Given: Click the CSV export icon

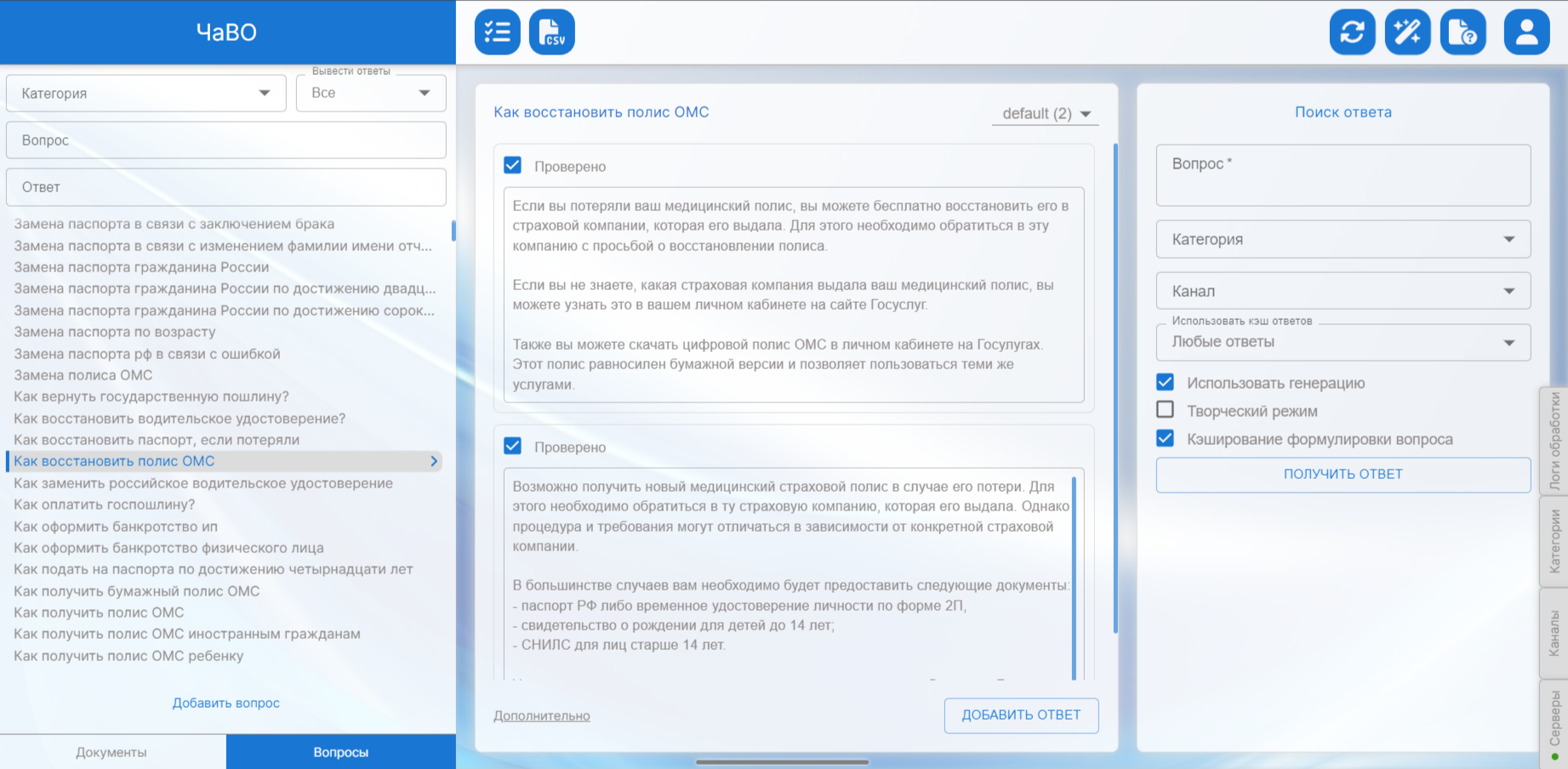Looking at the screenshot, I should pyautogui.click(x=551, y=32).
